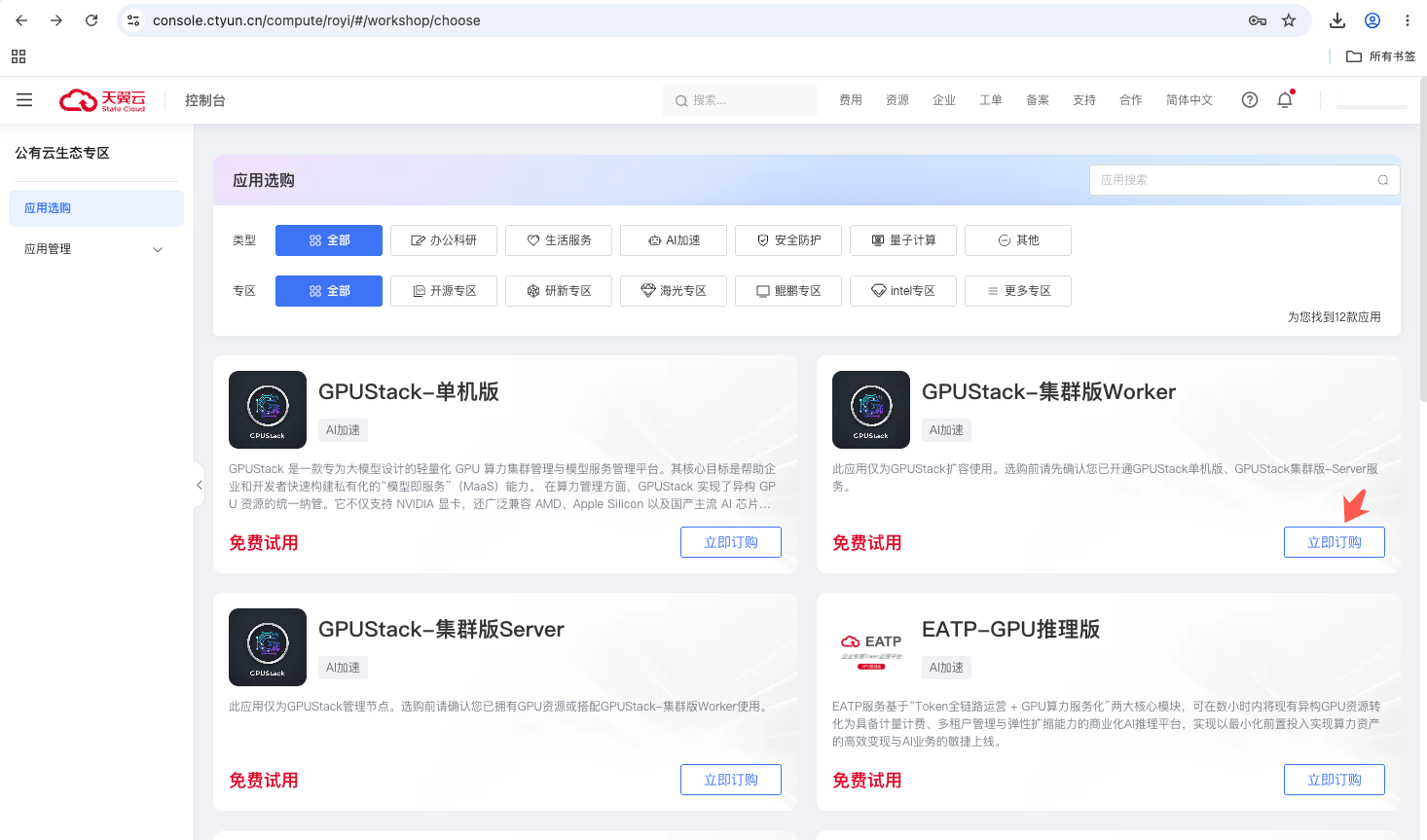Open the browser three-dot menu
The height and width of the screenshot is (840, 1427).
1408,20
